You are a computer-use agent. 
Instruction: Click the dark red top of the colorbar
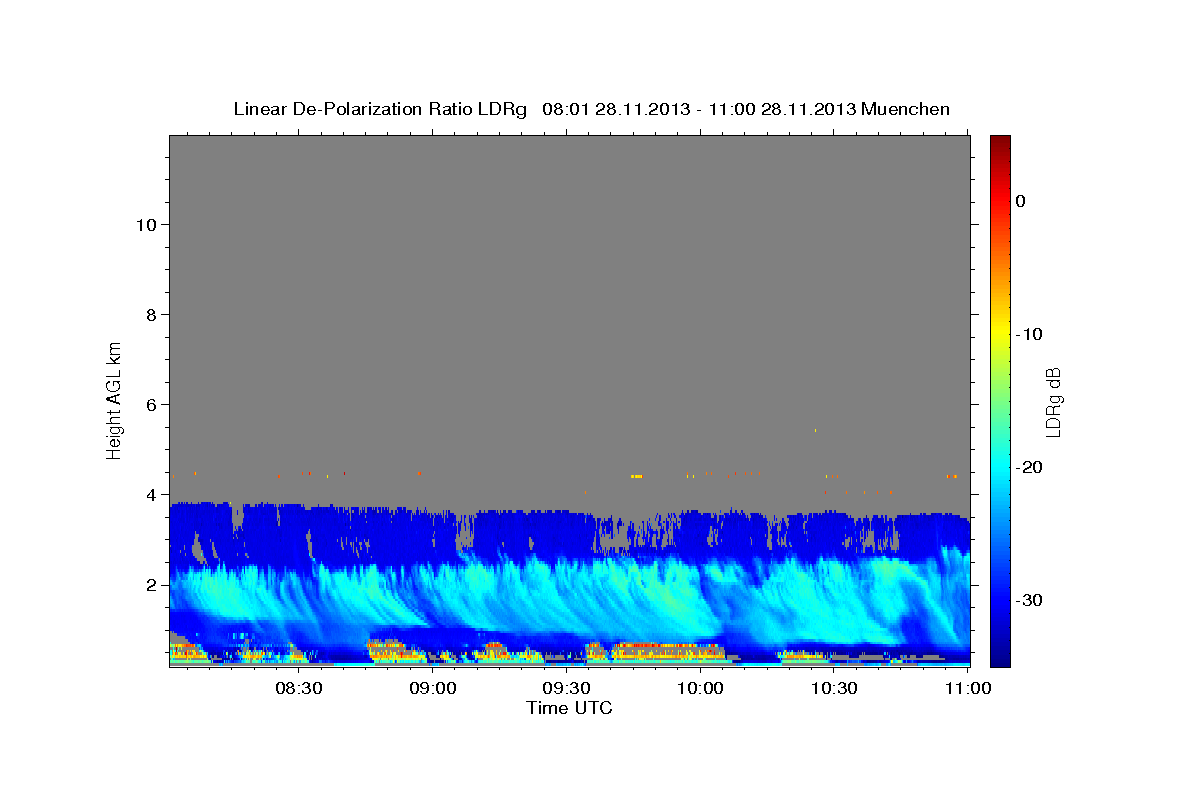pos(1000,145)
